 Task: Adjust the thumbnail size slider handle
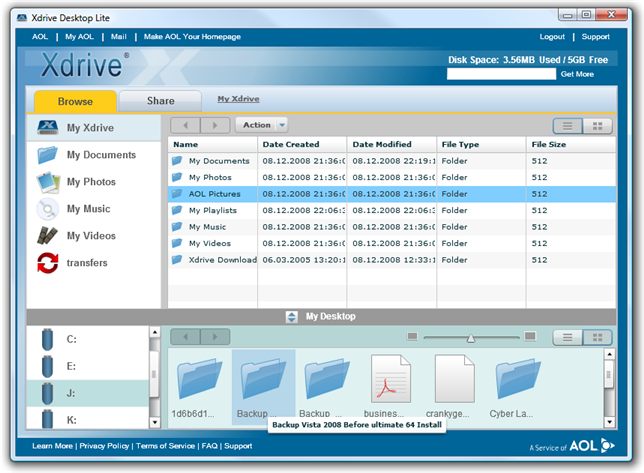471,338
